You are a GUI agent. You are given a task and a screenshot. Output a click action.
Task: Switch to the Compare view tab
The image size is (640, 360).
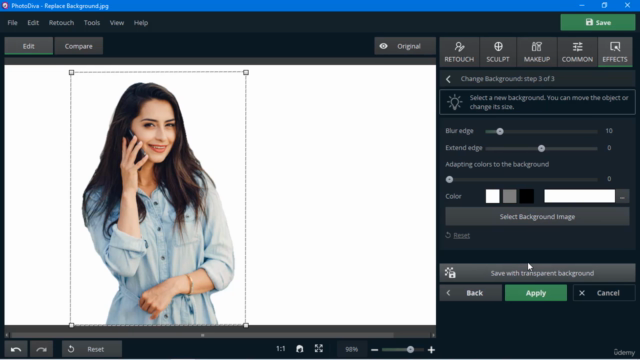click(x=78, y=46)
